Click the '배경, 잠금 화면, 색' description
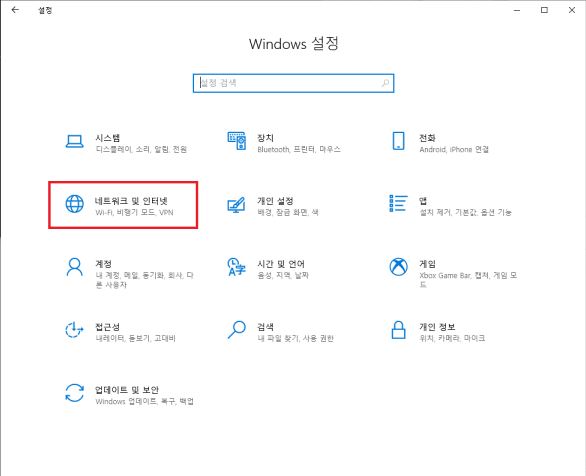The image size is (586, 476). [x=288, y=212]
